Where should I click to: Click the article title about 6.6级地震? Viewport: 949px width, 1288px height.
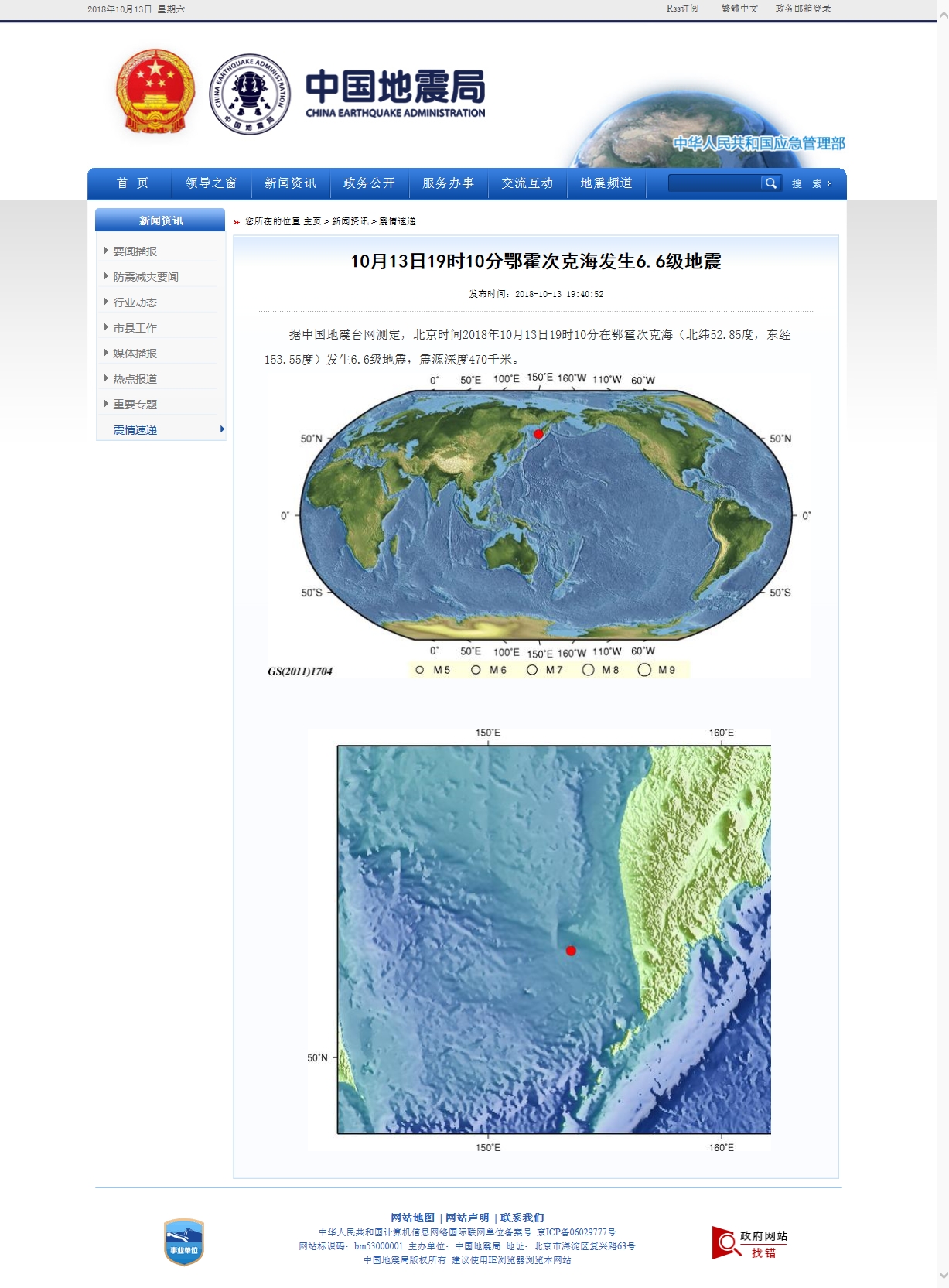pyautogui.click(x=536, y=261)
